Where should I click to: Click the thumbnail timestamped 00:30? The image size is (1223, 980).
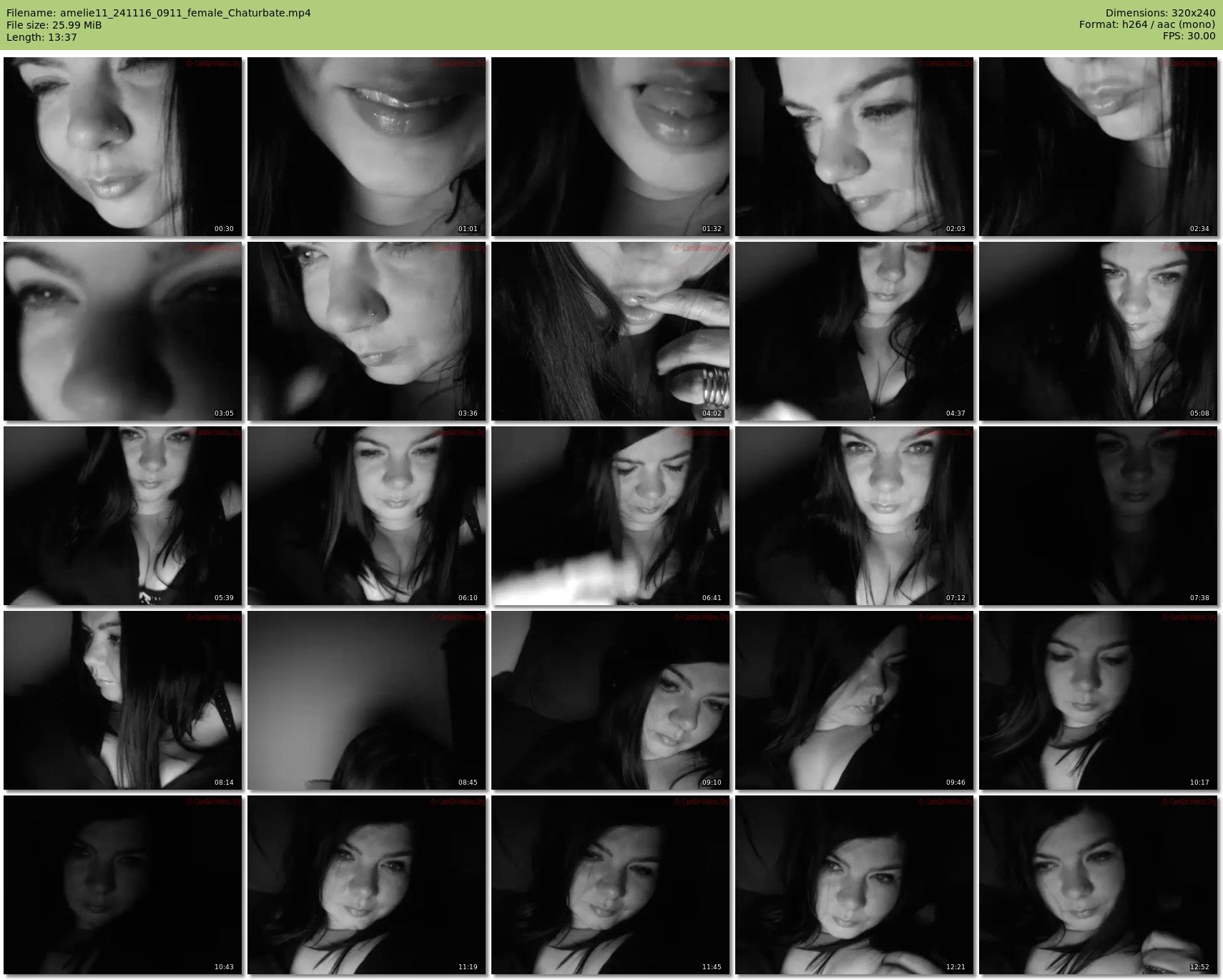click(123, 147)
